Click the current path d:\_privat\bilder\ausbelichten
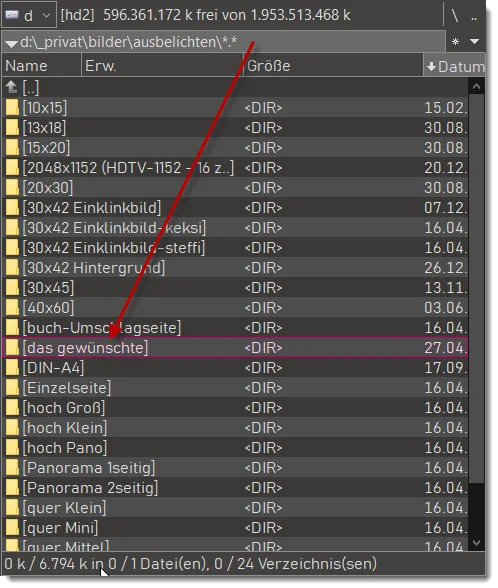 click(128, 42)
